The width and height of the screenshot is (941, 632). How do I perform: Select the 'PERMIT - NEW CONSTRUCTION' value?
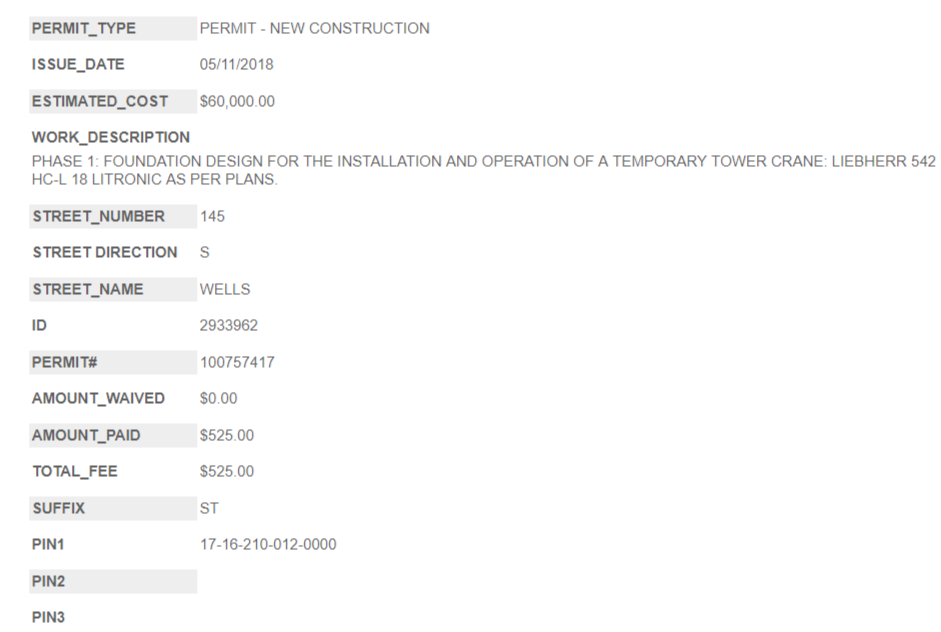point(314,29)
